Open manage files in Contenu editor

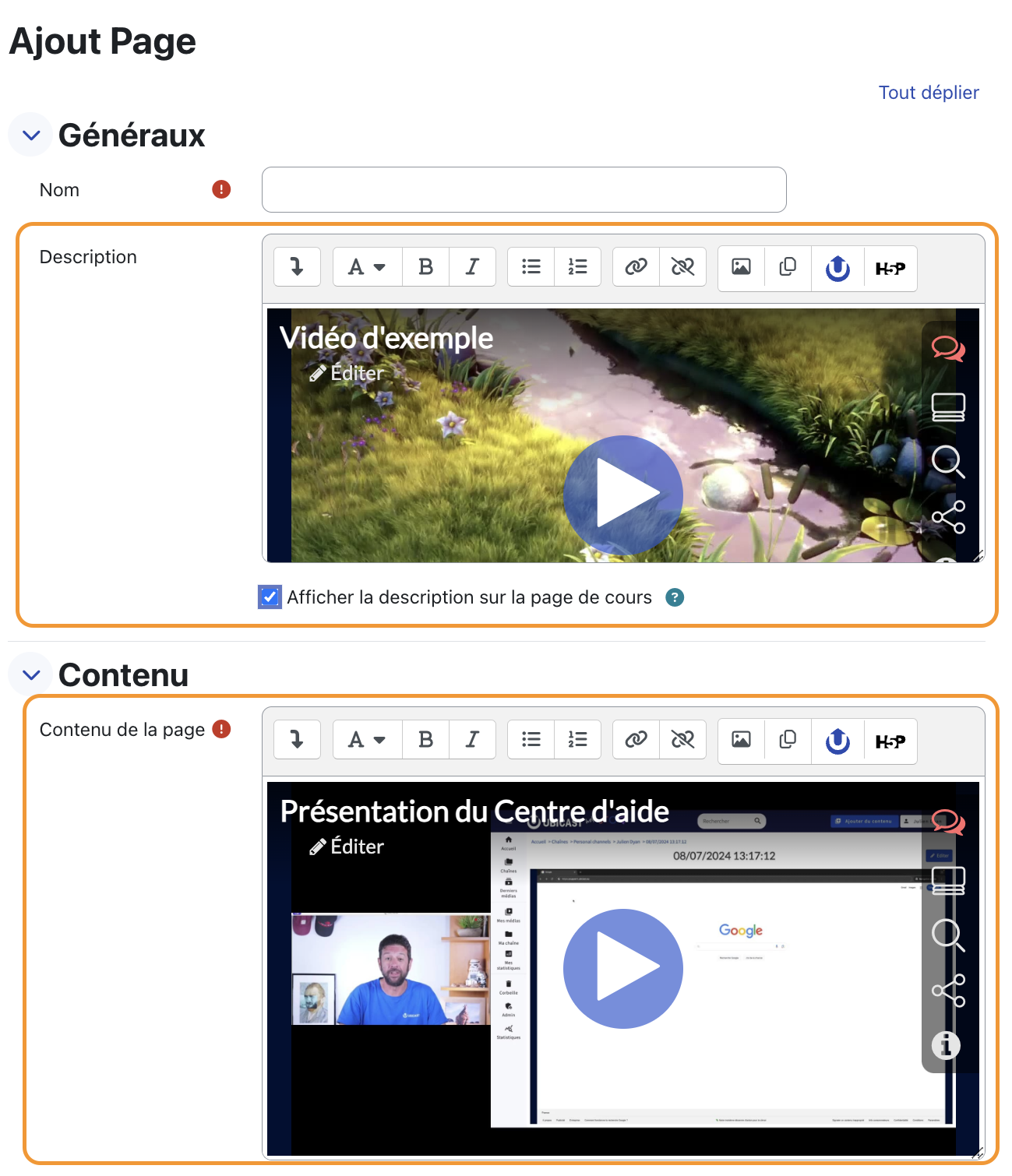[788, 740]
